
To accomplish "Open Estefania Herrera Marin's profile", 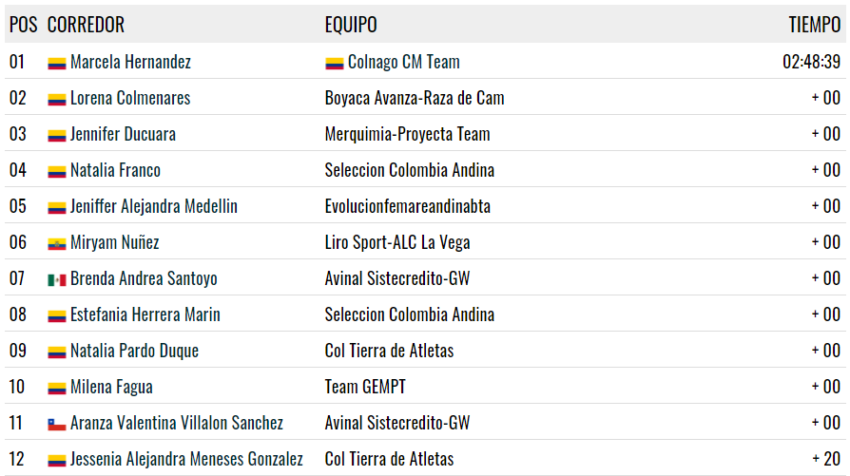I will point(145,314).
